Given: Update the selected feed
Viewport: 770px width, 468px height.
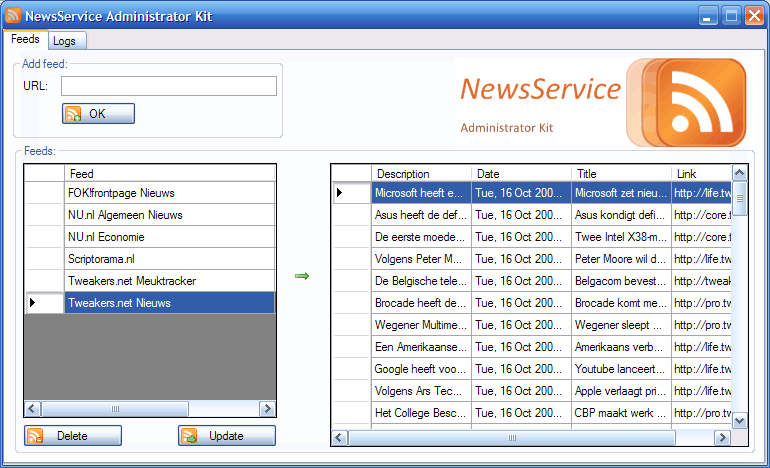Looking at the screenshot, I should (227, 436).
